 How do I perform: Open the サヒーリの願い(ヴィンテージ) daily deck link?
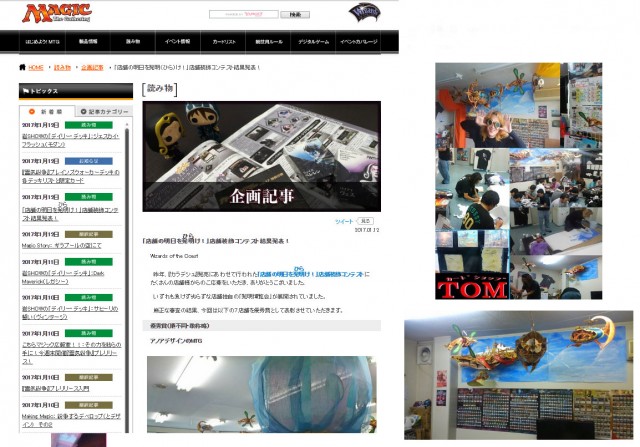click(x=70, y=313)
